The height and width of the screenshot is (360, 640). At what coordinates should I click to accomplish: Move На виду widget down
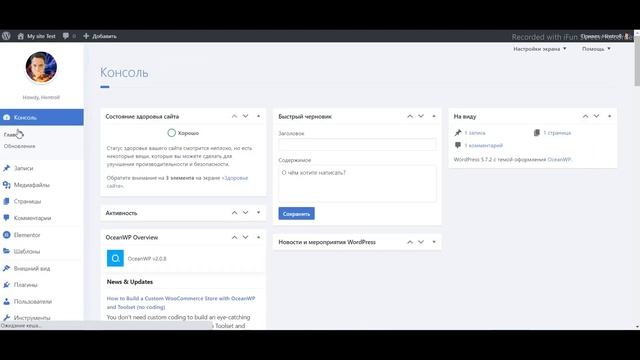pyautogui.click(x=596, y=116)
